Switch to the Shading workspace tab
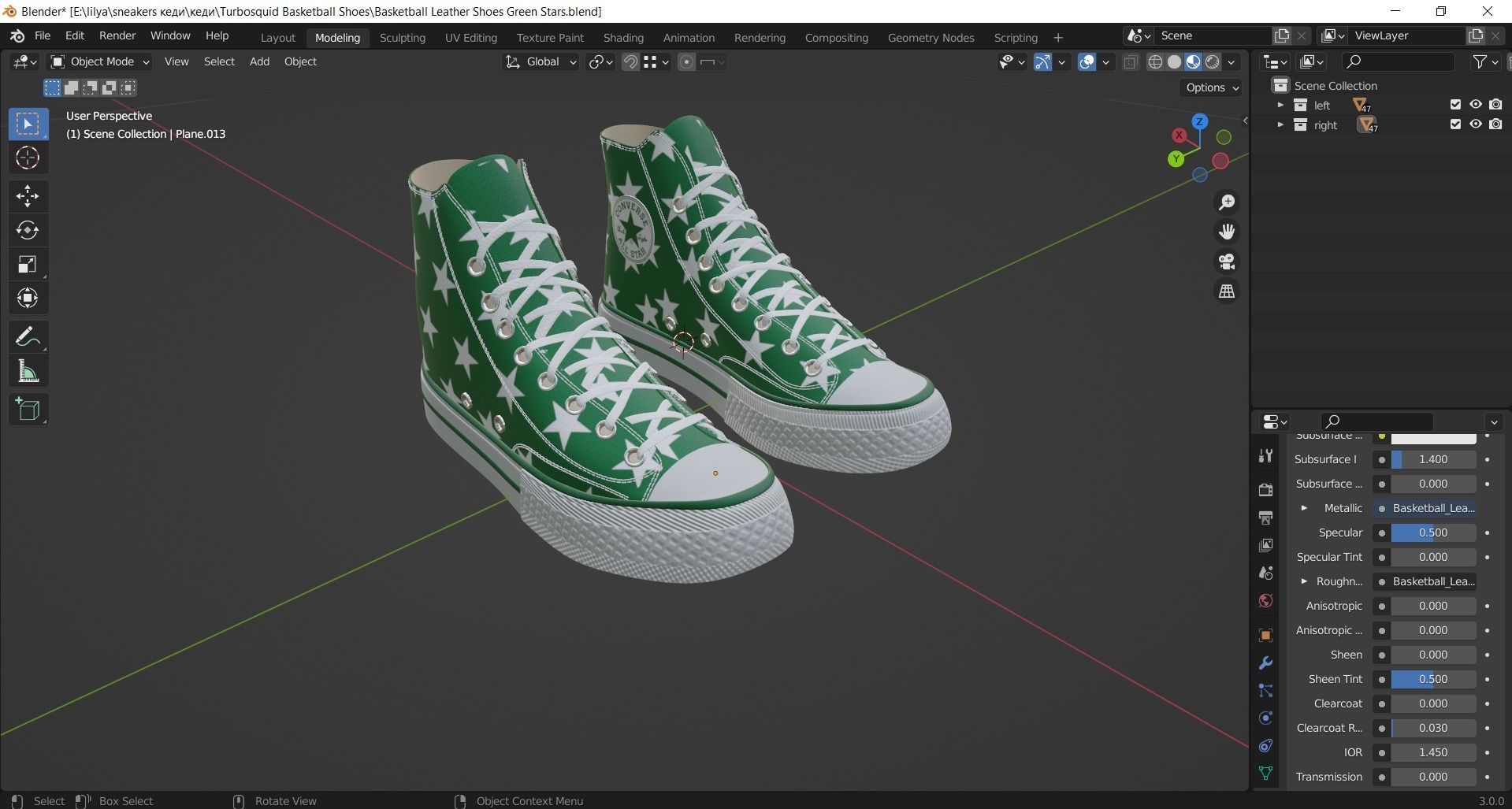Viewport: 1512px width, 809px height. coord(623,37)
